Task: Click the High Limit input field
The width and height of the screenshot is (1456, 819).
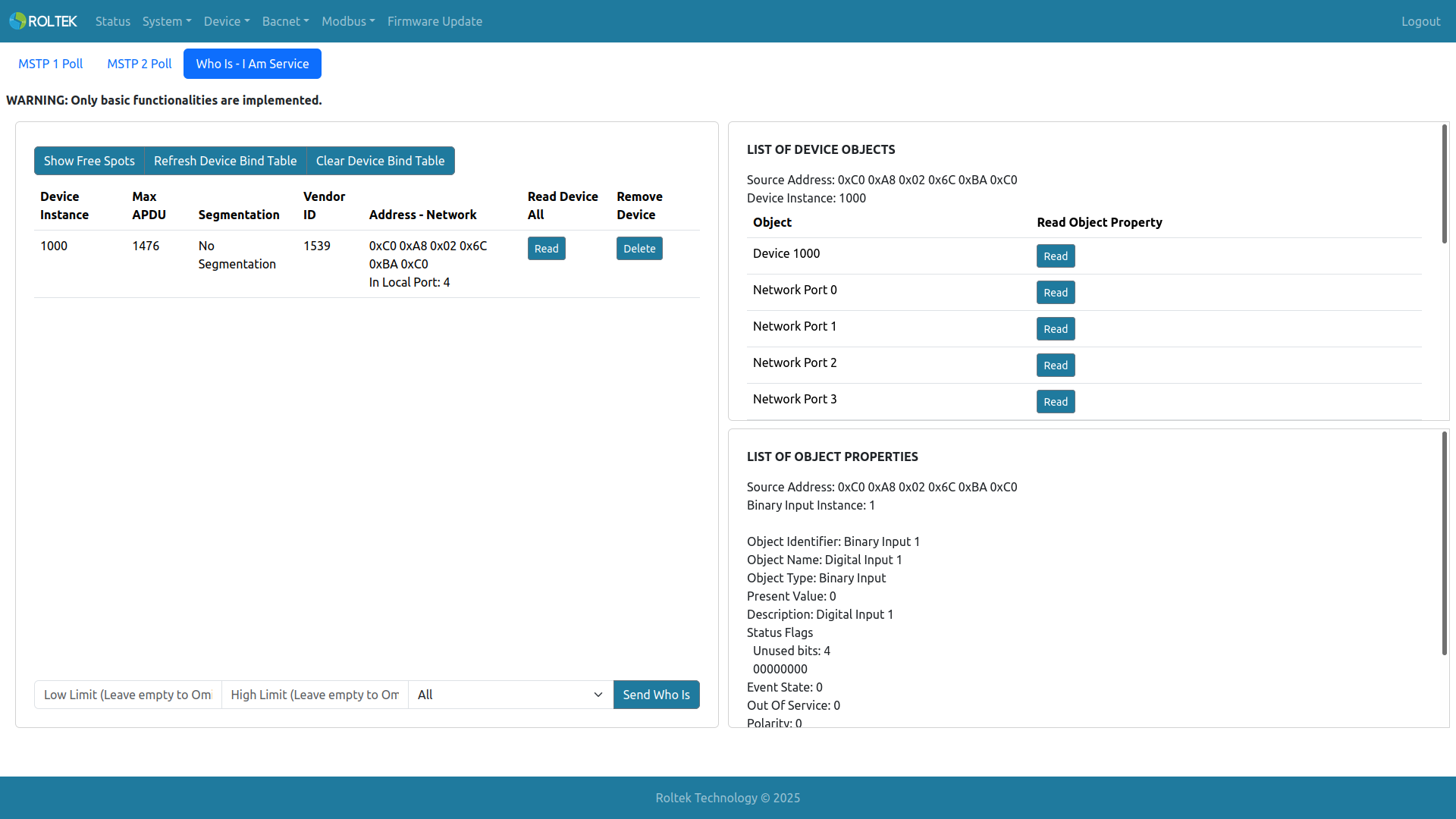Action: (x=315, y=695)
